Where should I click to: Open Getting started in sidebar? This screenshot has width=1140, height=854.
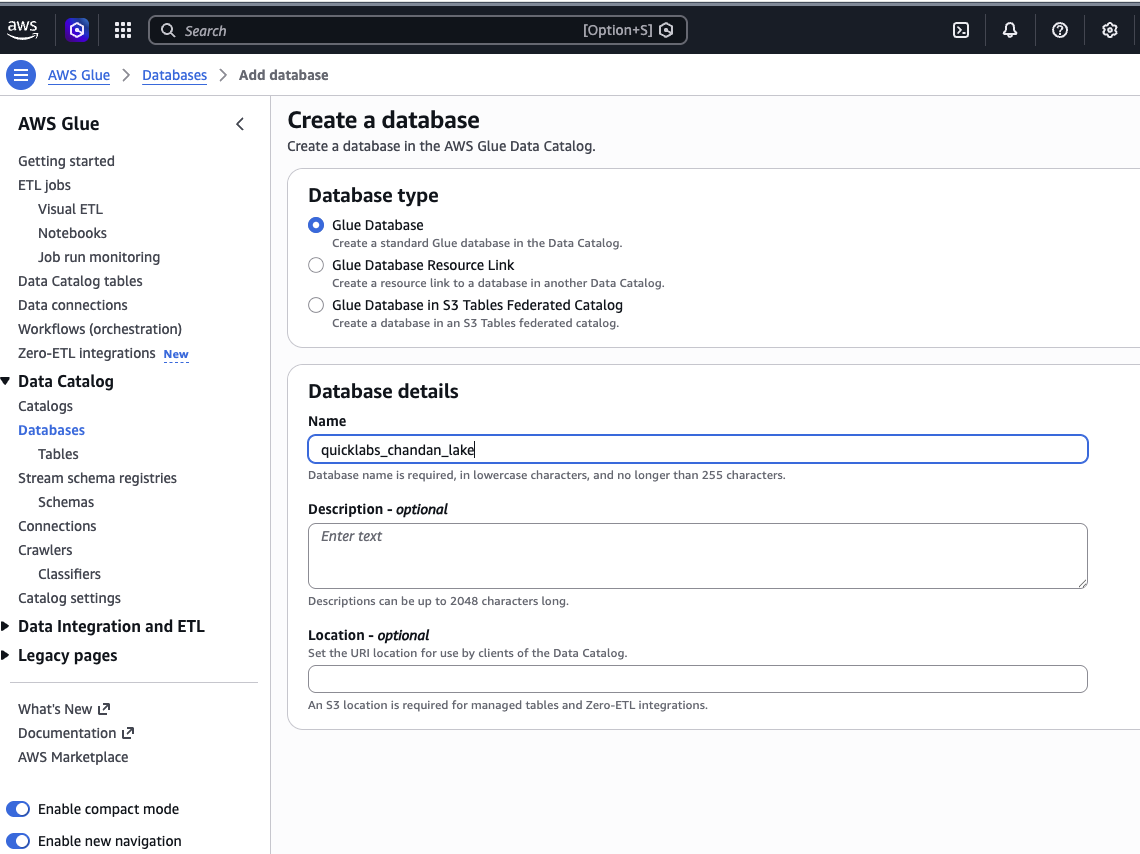(x=66, y=161)
